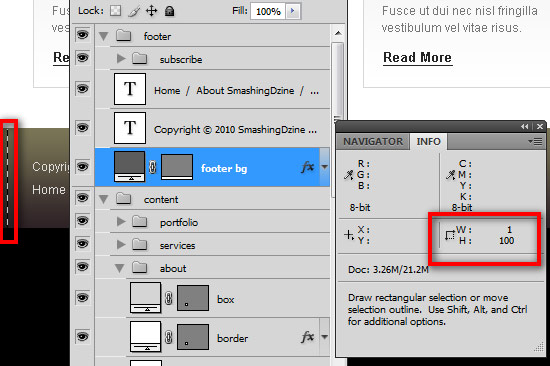Click the content folder icon
The height and width of the screenshot is (366, 550).
[x=123, y=199]
